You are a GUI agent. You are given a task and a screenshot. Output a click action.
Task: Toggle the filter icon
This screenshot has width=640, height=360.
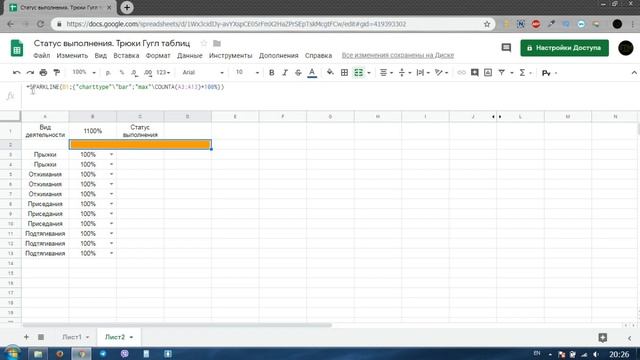(x=502, y=73)
